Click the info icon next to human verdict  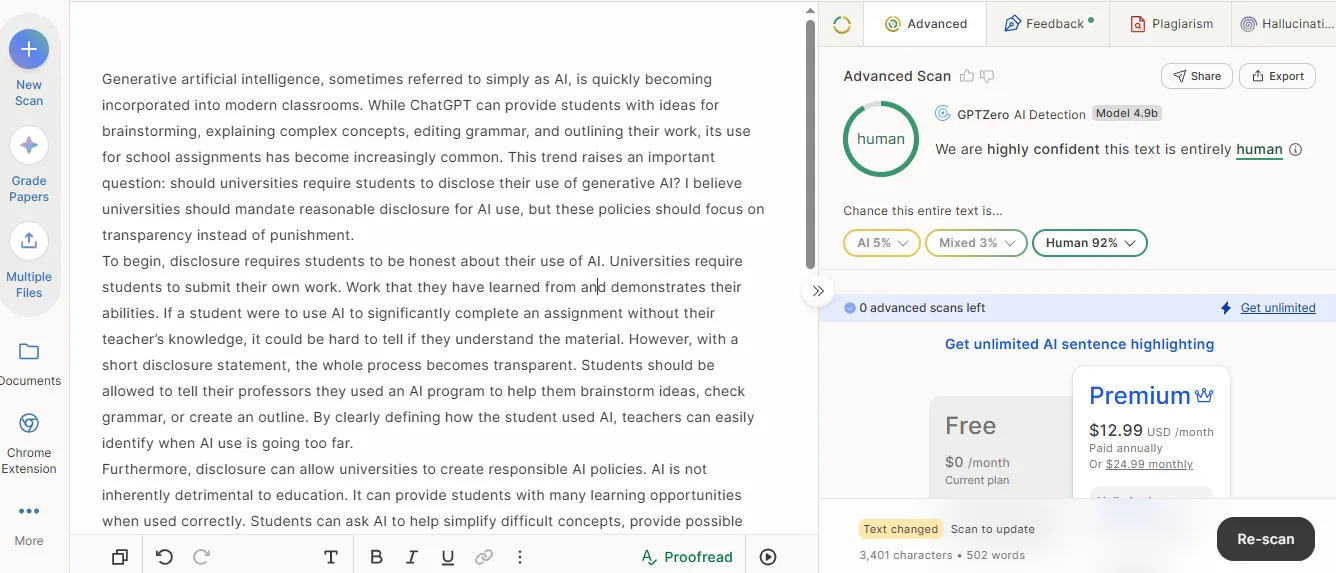pyautogui.click(x=1295, y=150)
